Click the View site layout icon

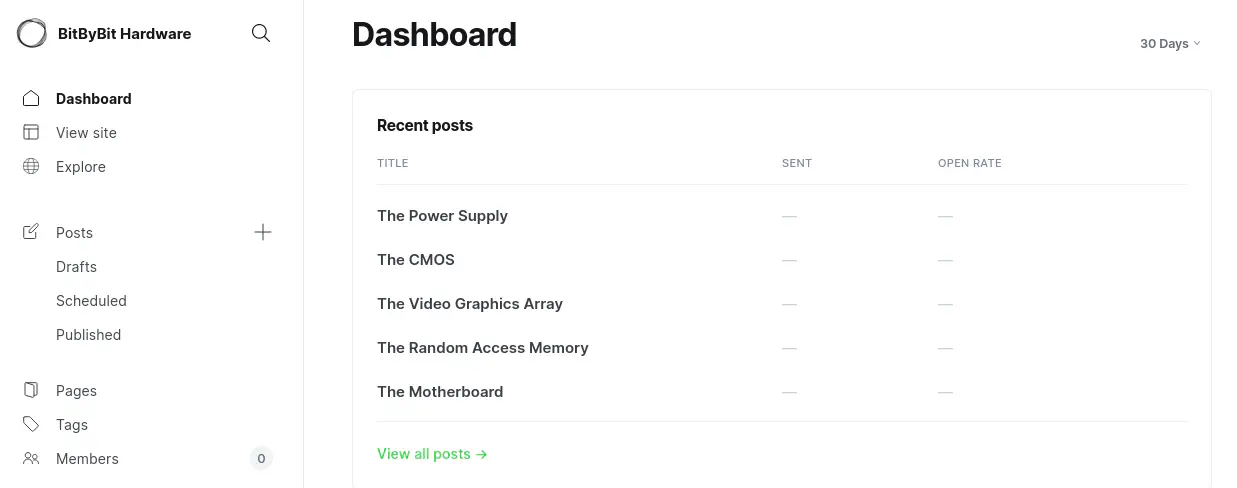coord(31,133)
